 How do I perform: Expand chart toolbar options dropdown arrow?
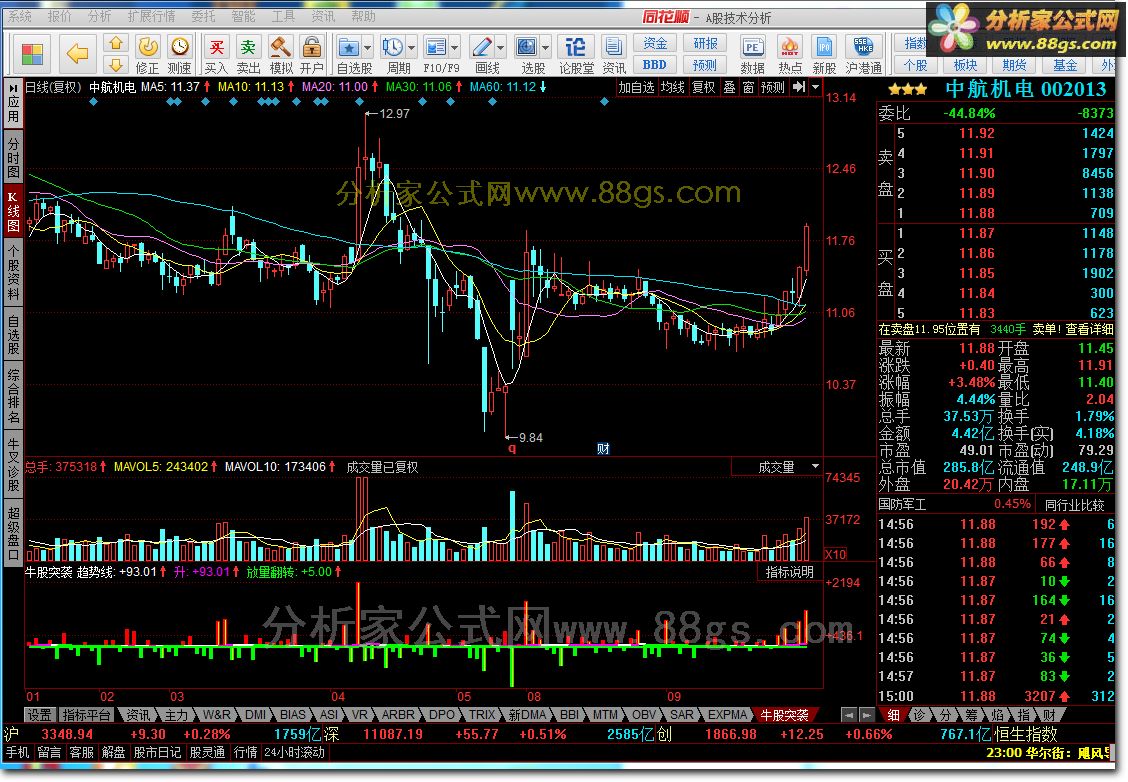pyautogui.click(x=815, y=87)
